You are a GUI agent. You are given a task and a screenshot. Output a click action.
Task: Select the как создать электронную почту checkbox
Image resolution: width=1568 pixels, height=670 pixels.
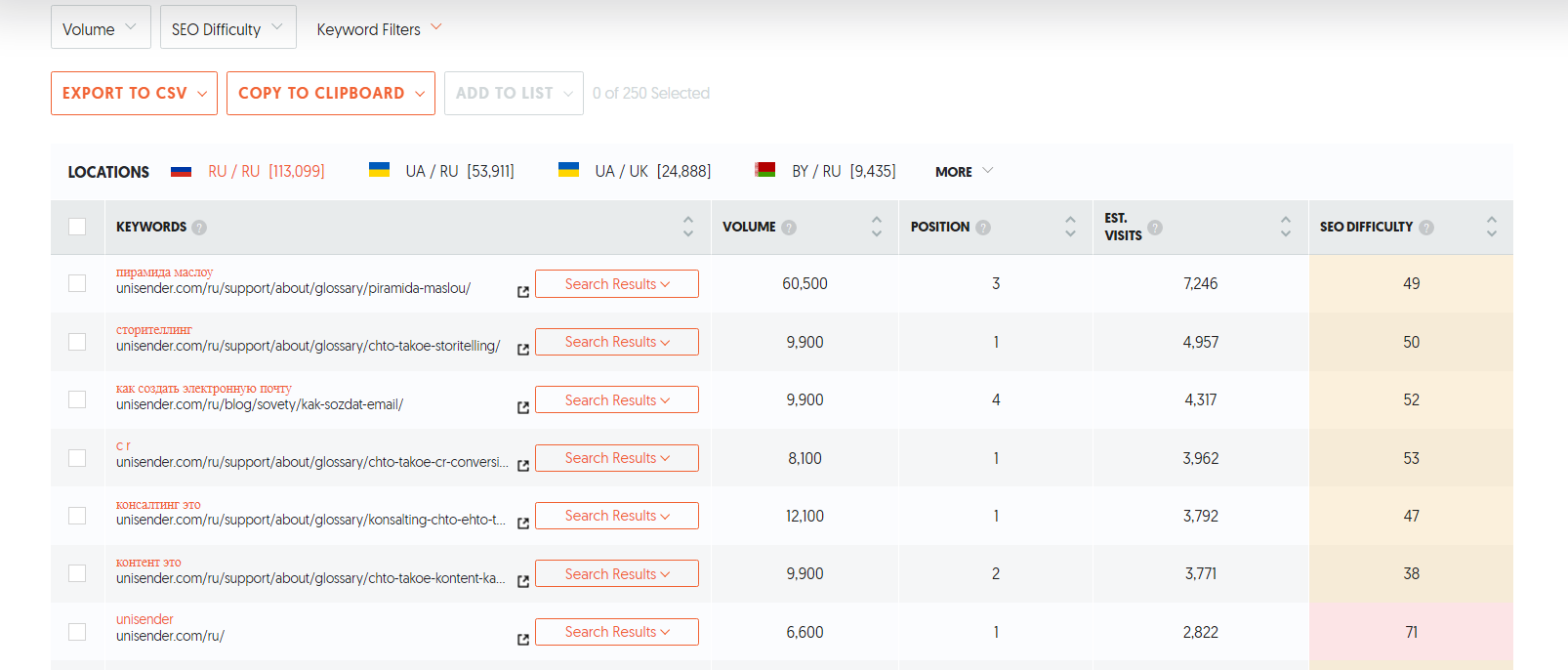(x=77, y=399)
